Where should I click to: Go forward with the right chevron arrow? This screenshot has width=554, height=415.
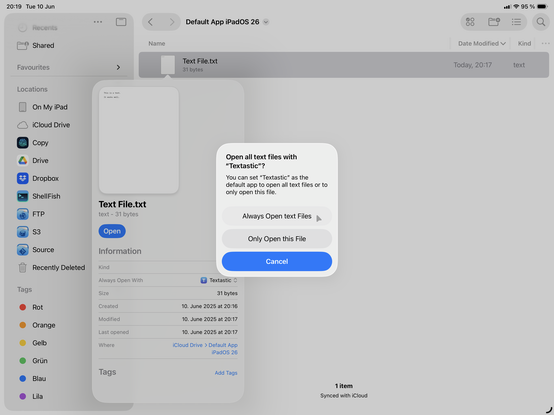(172, 22)
